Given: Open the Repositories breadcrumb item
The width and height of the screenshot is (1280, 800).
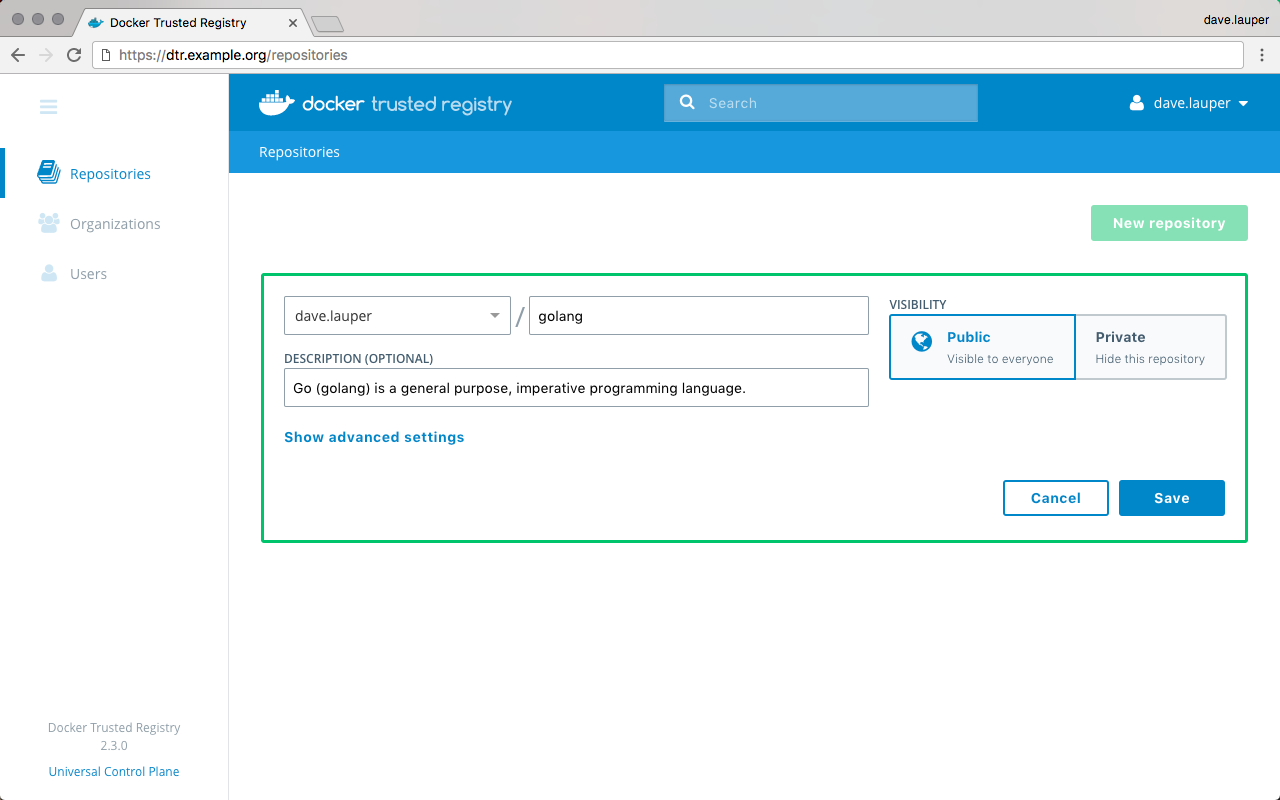Looking at the screenshot, I should click(299, 152).
